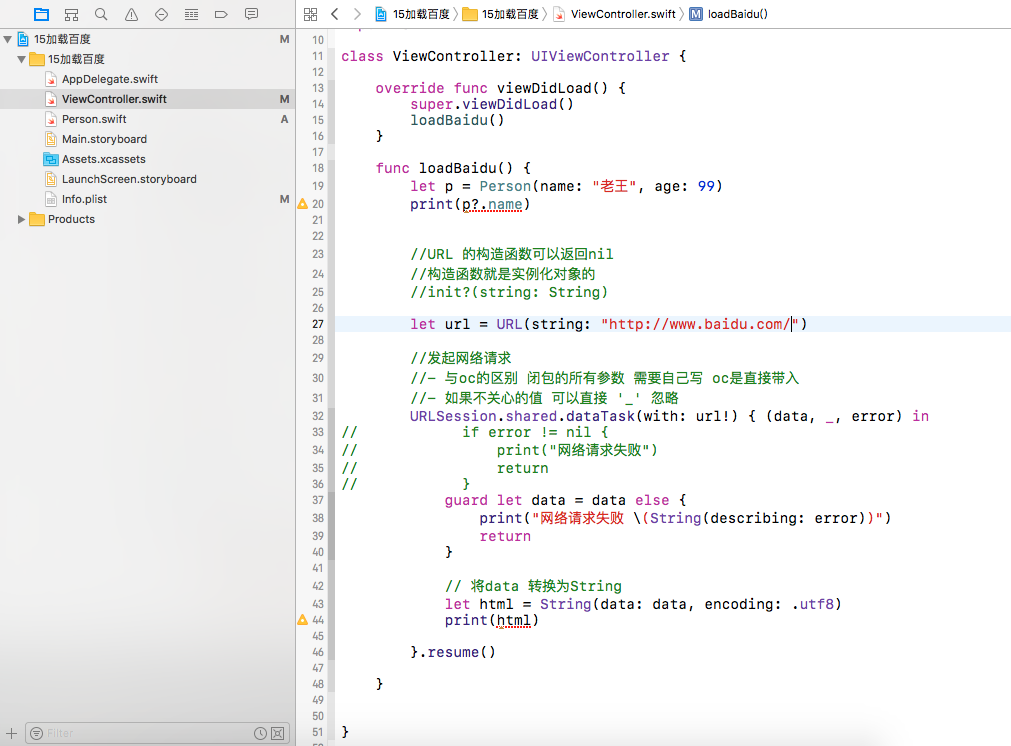Click the .resume() call on line 46
The image size is (1011, 746).
coord(457,652)
